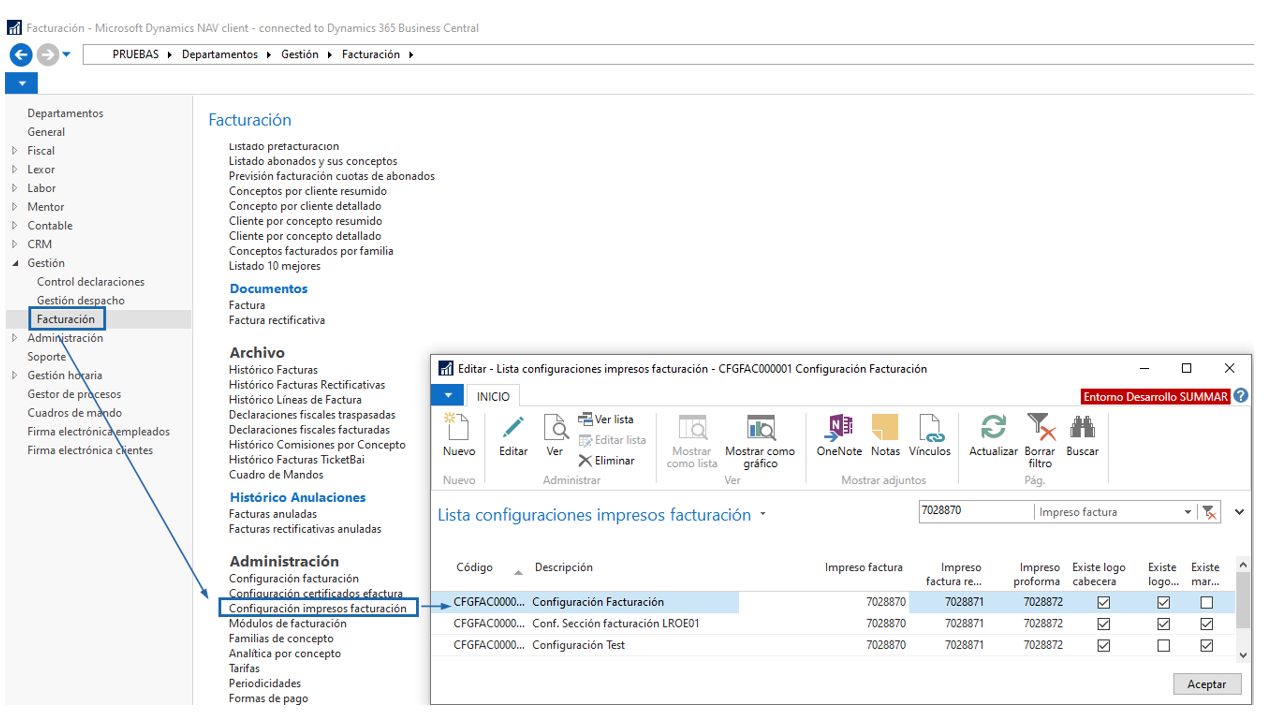This screenshot has height=727, width=1277.
Task: Open Configuración impresos facturación menu entry
Action: (317, 608)
